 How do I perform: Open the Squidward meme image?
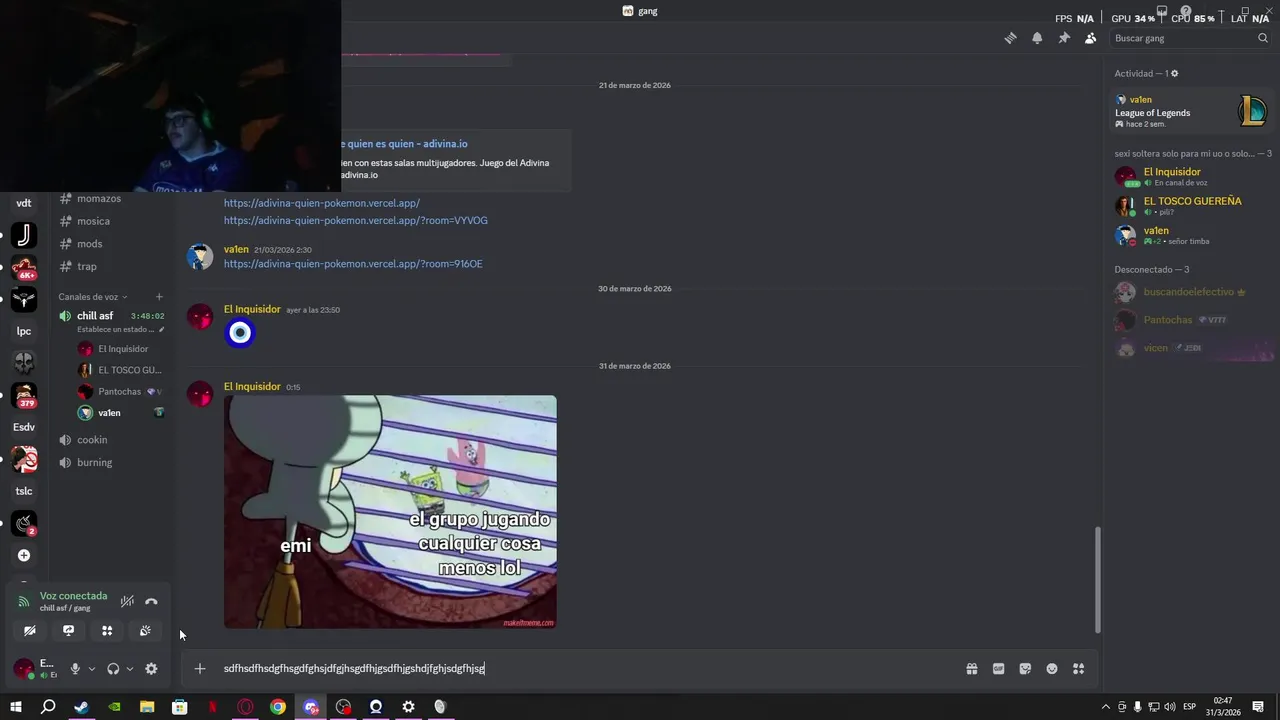point(390,512)
